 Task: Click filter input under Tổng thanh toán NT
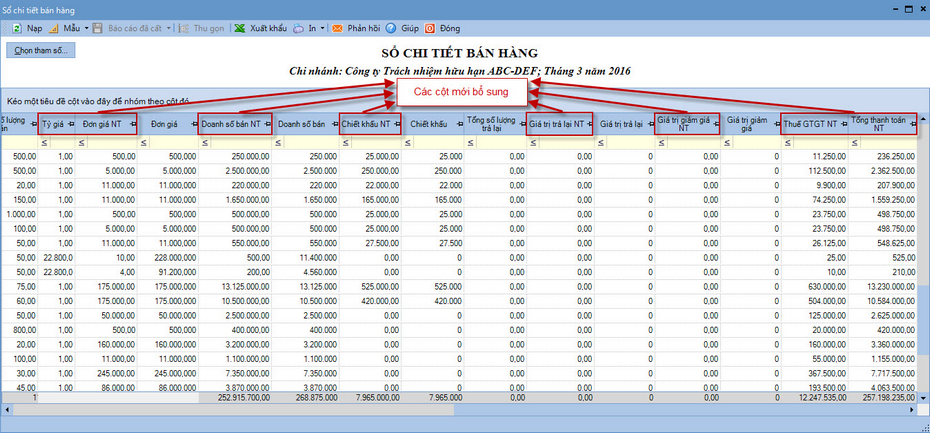pos(890,142)
